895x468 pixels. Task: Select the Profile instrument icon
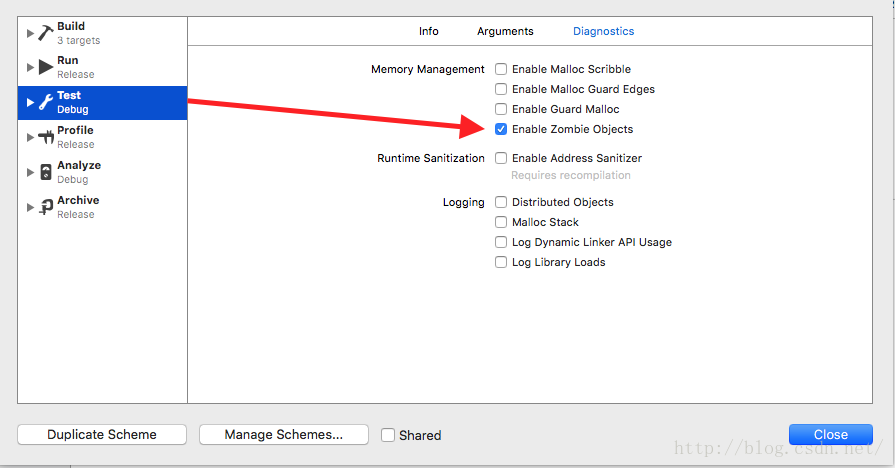tap(46, 137)
